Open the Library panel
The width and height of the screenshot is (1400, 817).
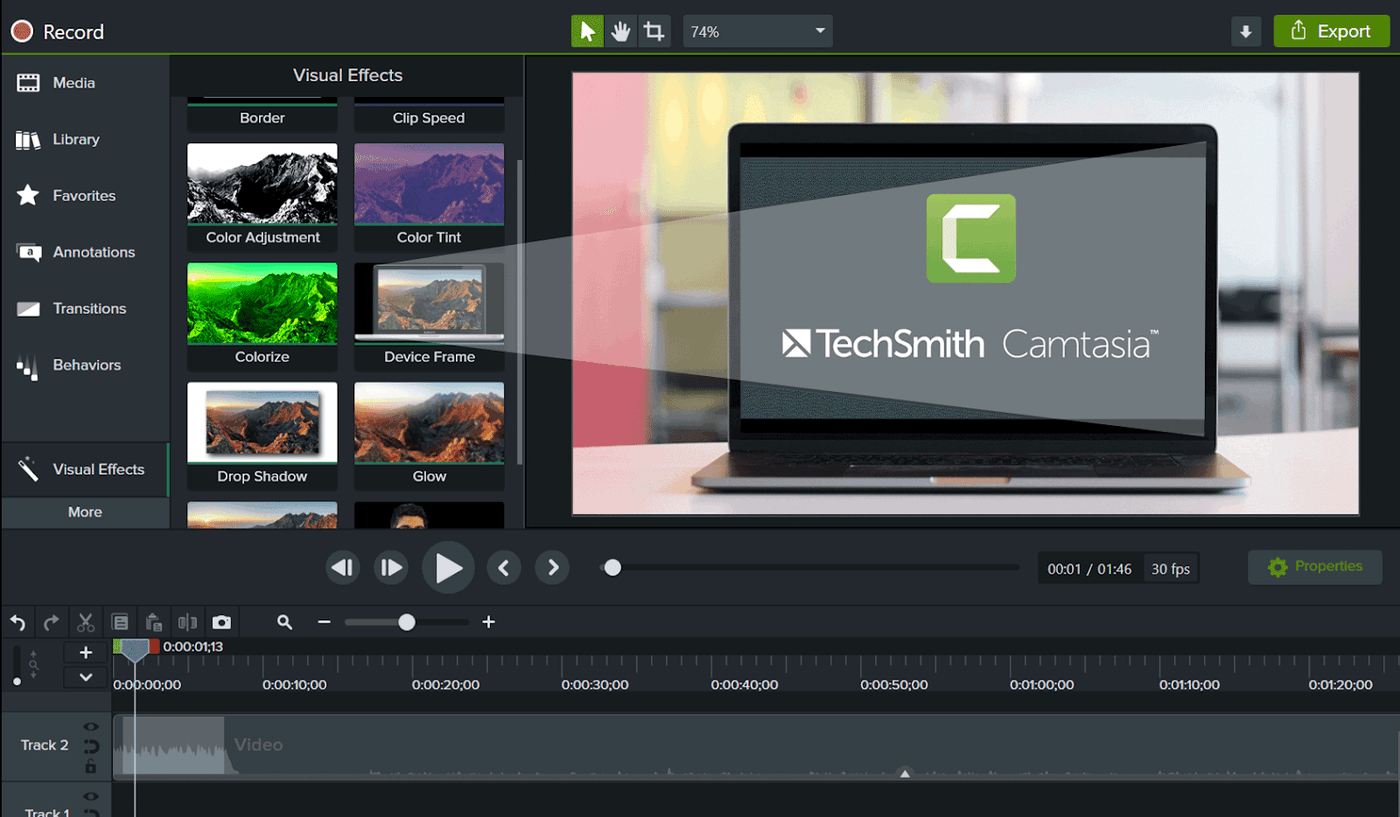click(75, 139)
